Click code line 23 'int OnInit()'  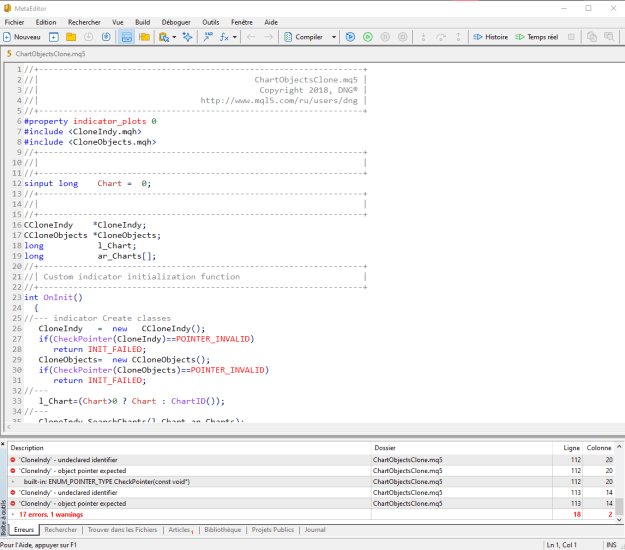coord(53,298)
